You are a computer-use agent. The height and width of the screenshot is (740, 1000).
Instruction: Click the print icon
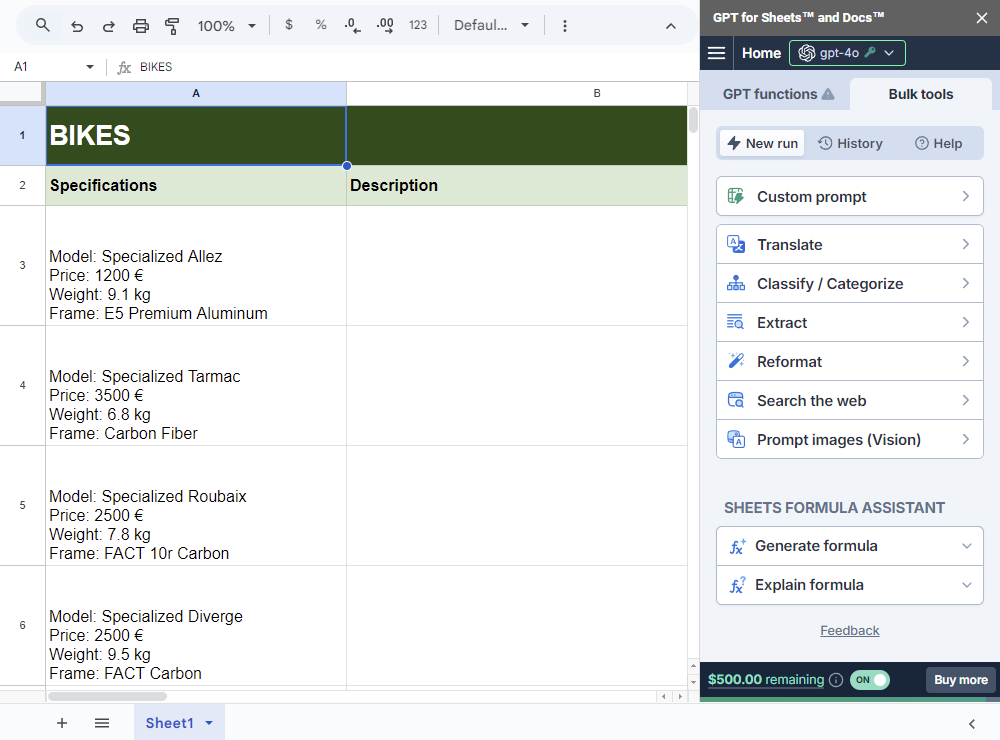(141, 26)
